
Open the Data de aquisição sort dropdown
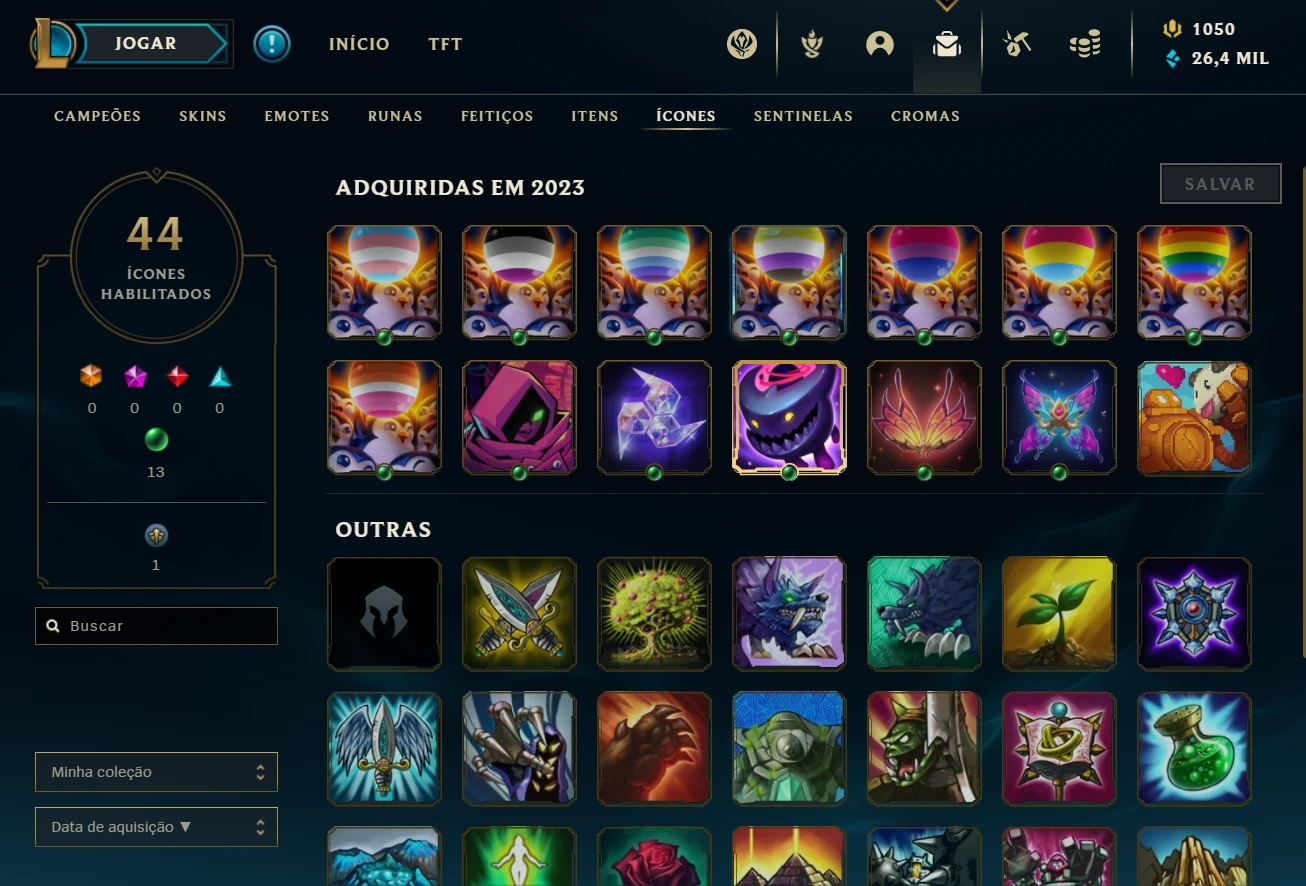coord(156,827)
